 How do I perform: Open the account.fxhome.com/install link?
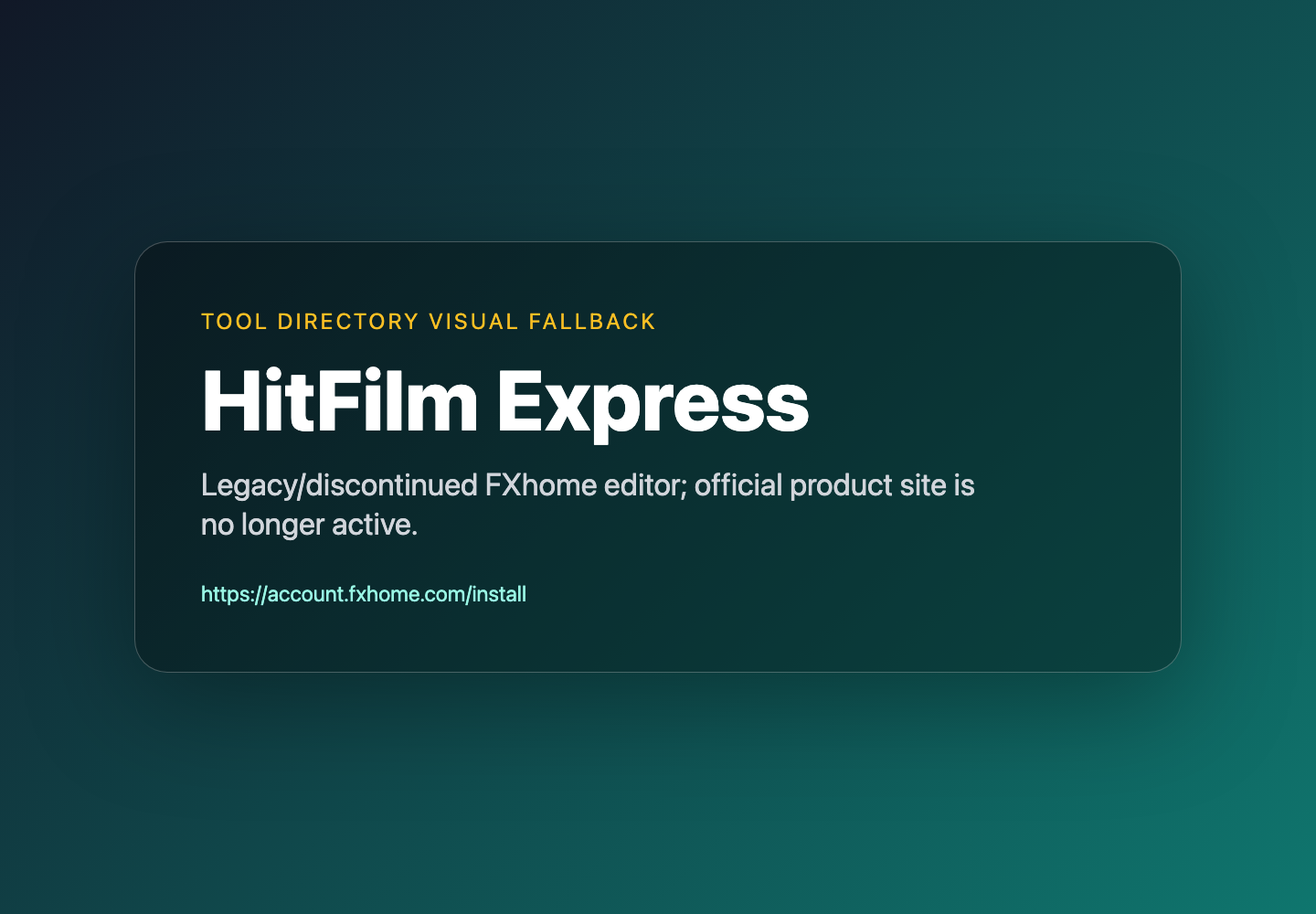point(364,594)
